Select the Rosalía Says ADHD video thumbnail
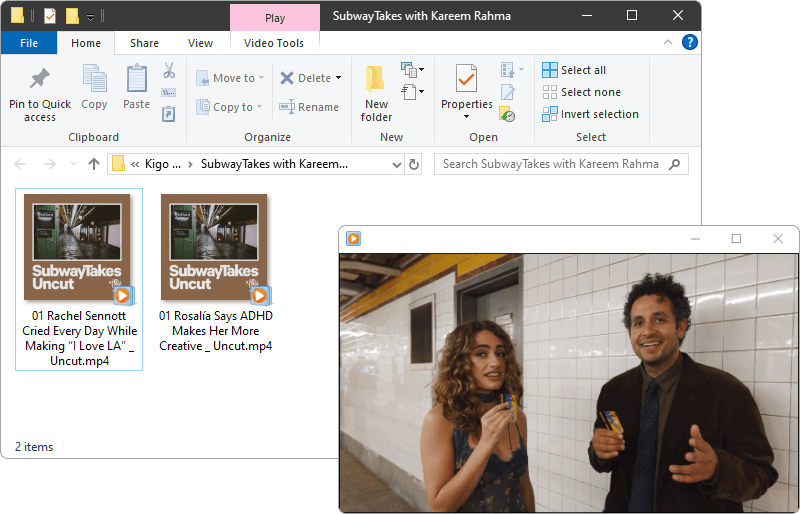The width and height of the screenshot is (800, 514). (216, 247)
